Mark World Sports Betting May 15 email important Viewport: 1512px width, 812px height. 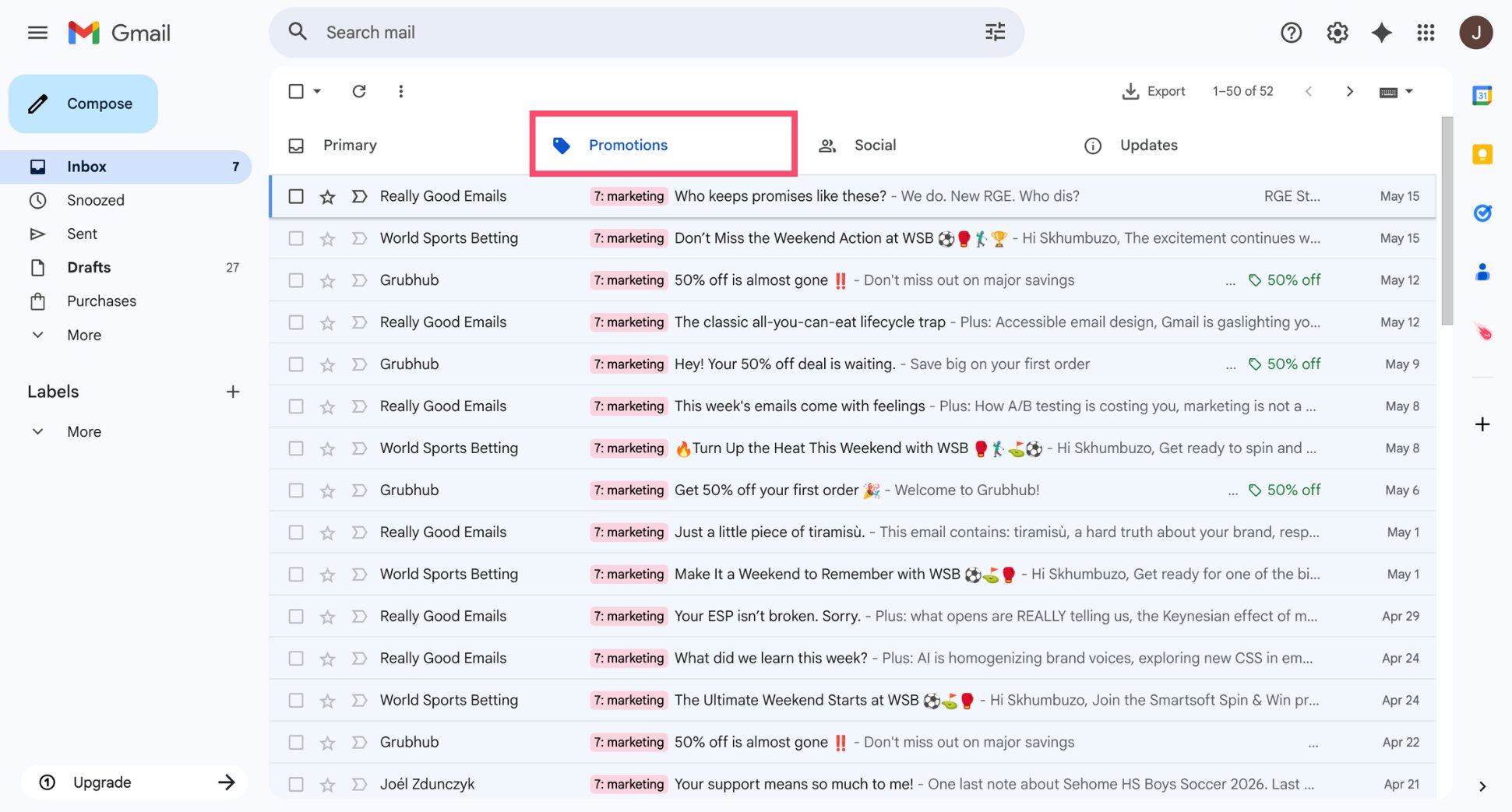[359, 238]
